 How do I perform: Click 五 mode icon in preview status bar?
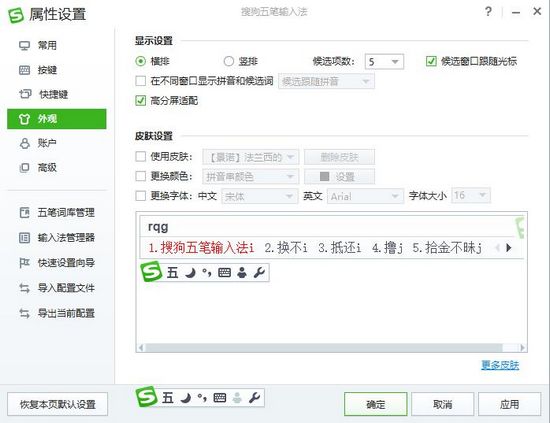[172, 273]
